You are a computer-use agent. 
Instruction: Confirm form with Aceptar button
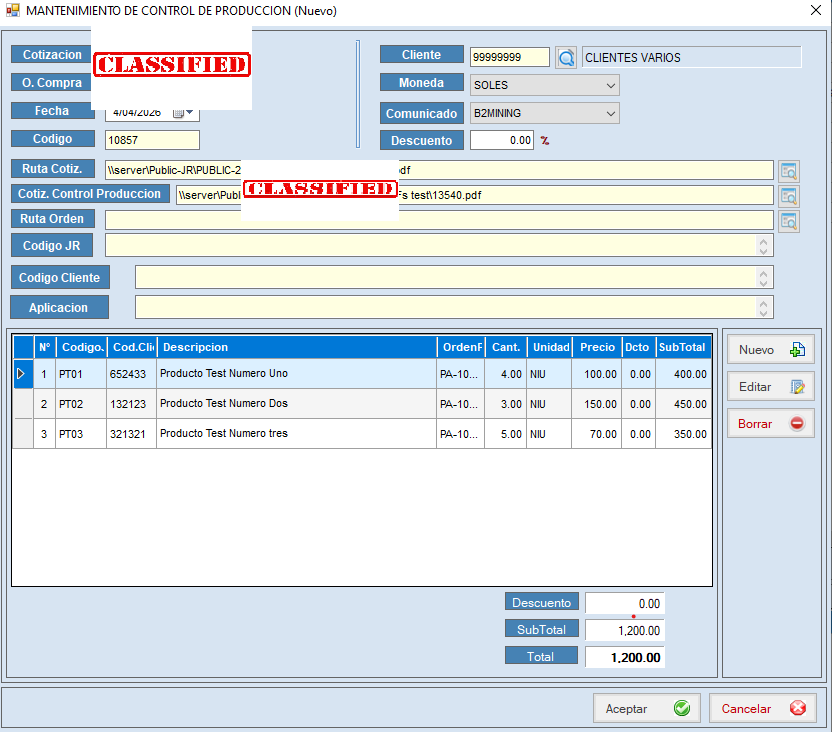pyautogui.click(x=646, y=708)
